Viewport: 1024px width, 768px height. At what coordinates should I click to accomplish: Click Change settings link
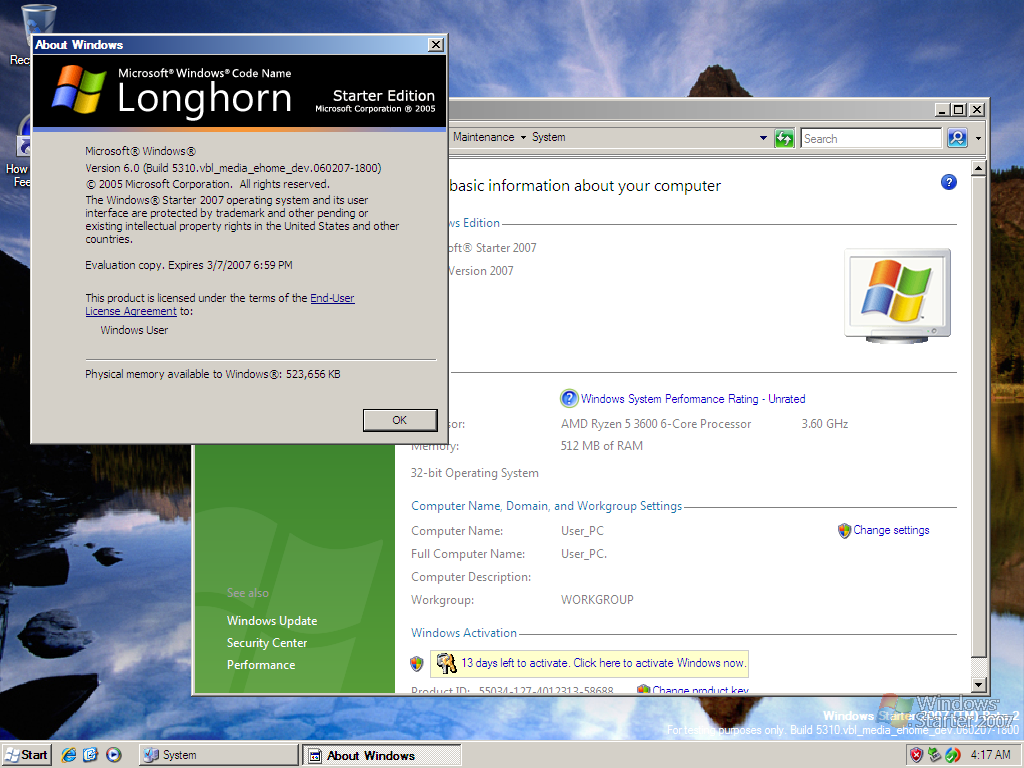(891, 530)
